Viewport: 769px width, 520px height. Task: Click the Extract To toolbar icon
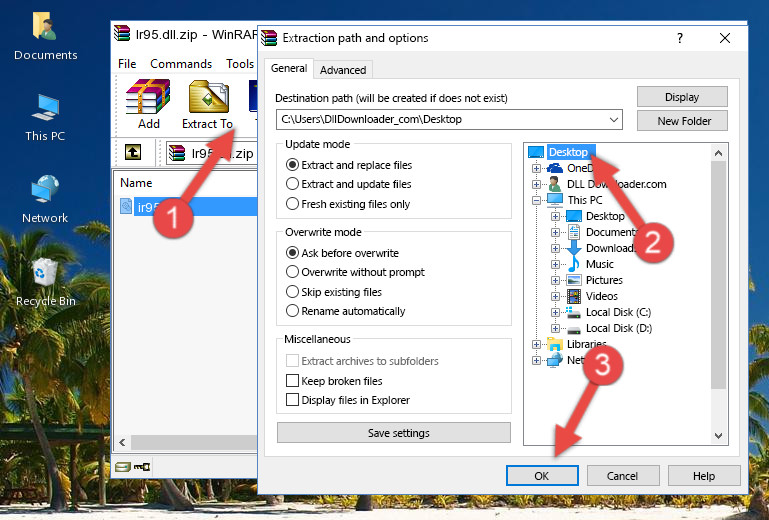208,97
